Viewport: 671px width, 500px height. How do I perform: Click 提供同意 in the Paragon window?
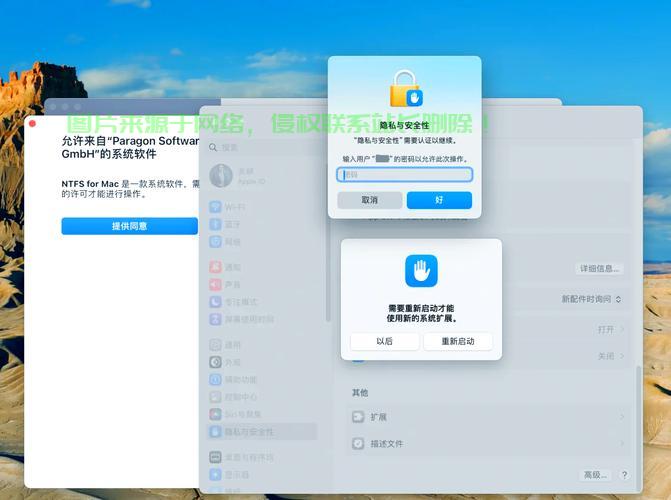[129, 226]
